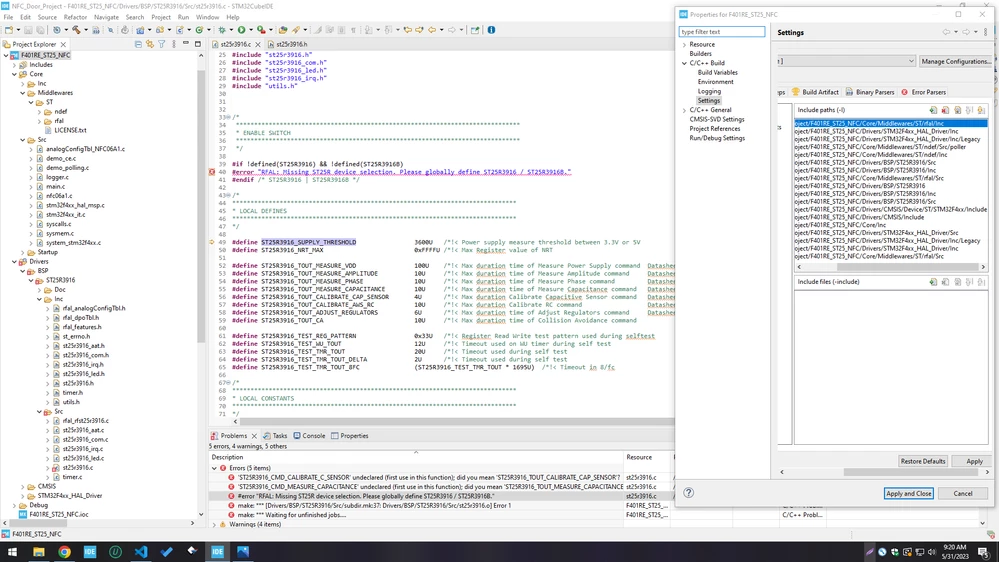The height and width of the screenshot is (562, 999).
Task: Click the green Run toolbar icon
Action: click(241, 30)
